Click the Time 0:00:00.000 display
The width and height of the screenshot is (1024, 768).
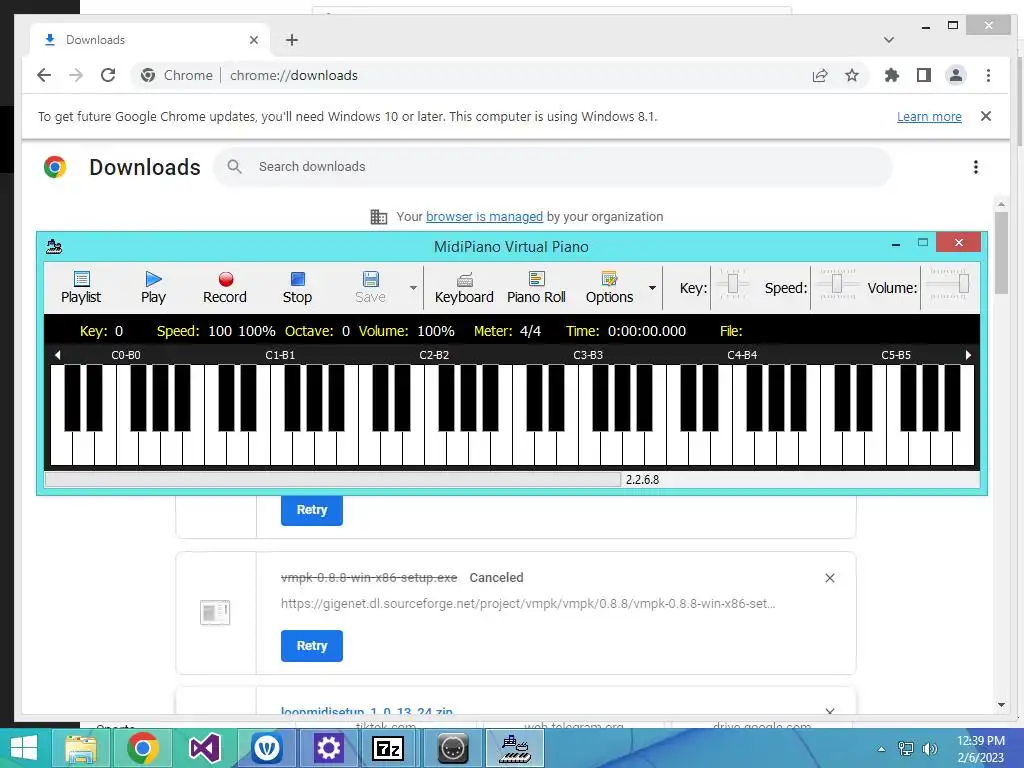pos(626,331)
